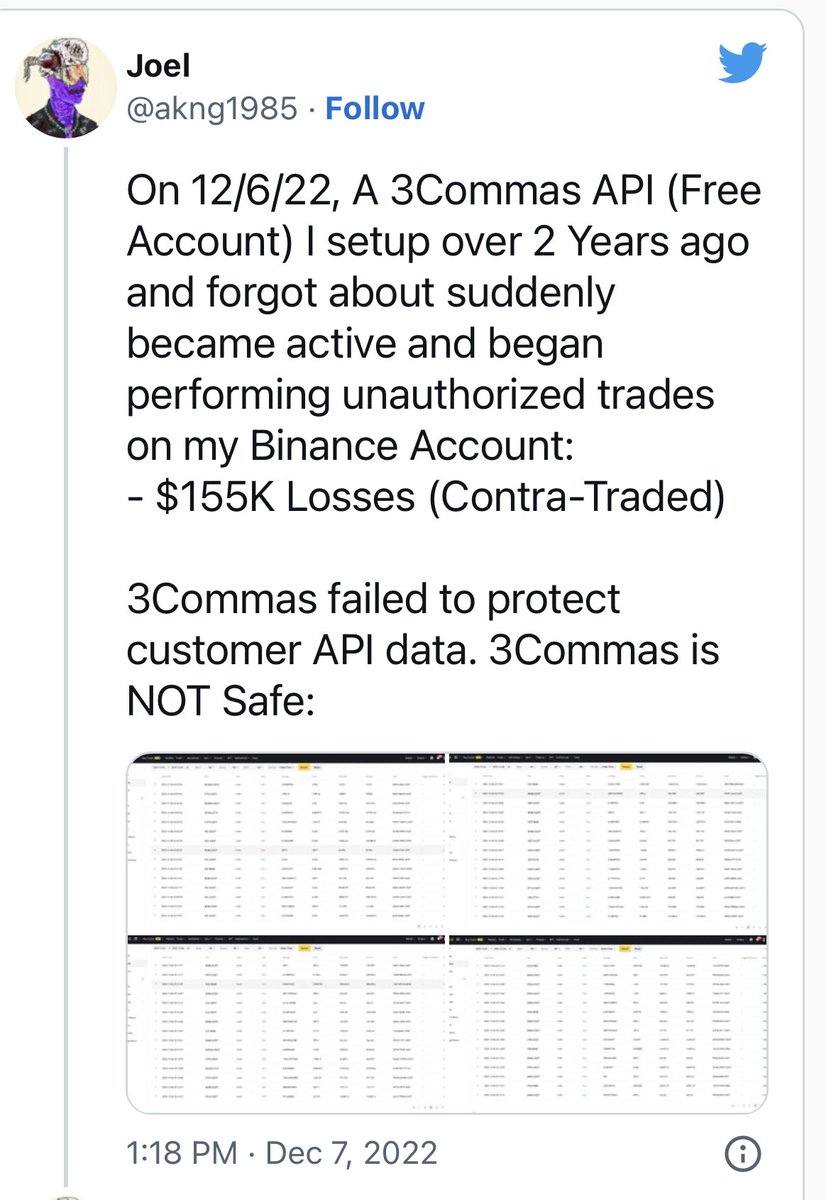Follow the @akng1985 account
The height and width of the screenshot is (1200, 826).
pos(375,108)
